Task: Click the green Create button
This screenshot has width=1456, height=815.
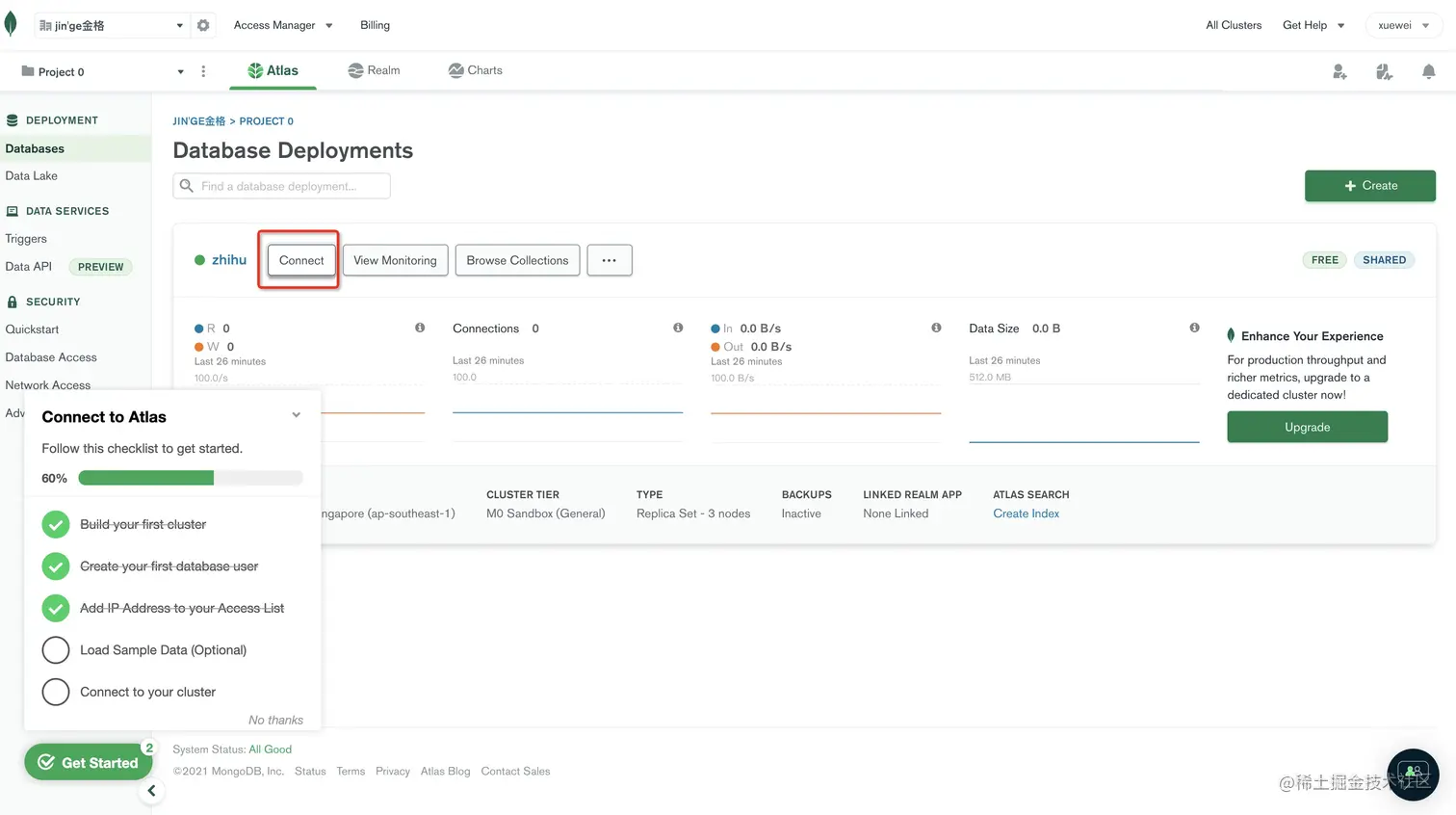Action: click(x=1370, y=186)
